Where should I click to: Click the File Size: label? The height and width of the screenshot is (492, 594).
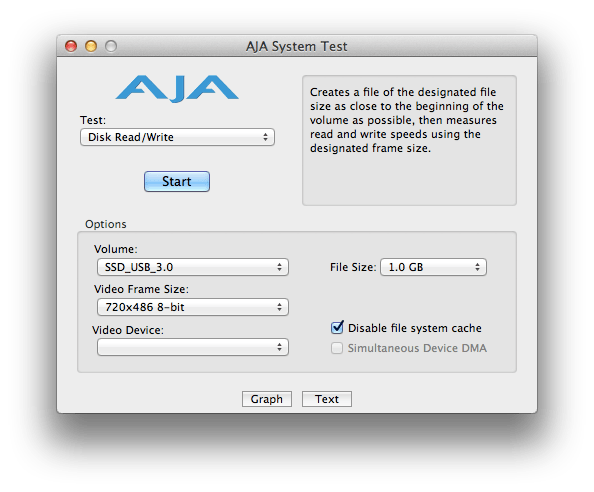click(353, 267)
